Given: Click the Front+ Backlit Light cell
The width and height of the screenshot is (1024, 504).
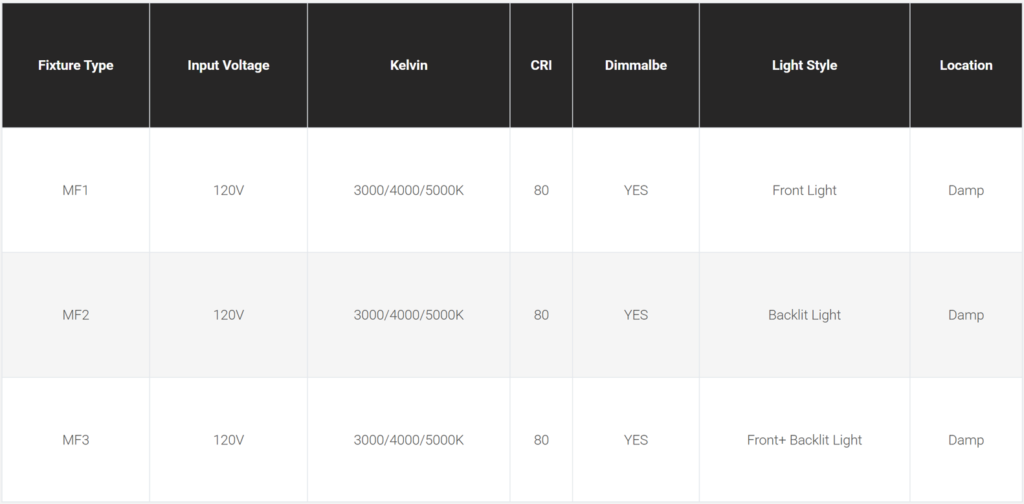Looking at the screenshot, I should (x=804, y=440).
